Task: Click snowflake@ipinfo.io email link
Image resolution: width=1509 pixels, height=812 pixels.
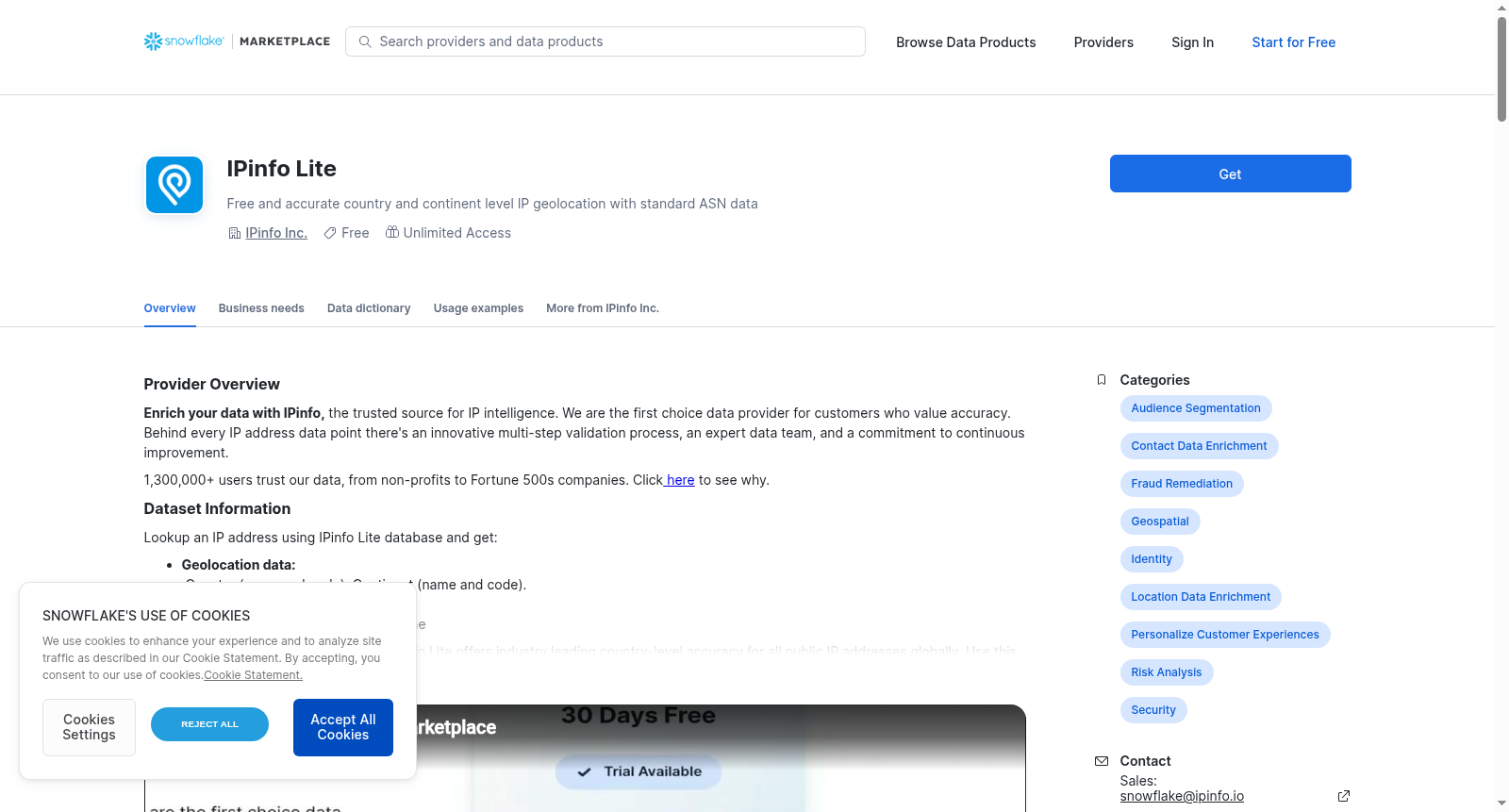Action: coord(1182,796)
